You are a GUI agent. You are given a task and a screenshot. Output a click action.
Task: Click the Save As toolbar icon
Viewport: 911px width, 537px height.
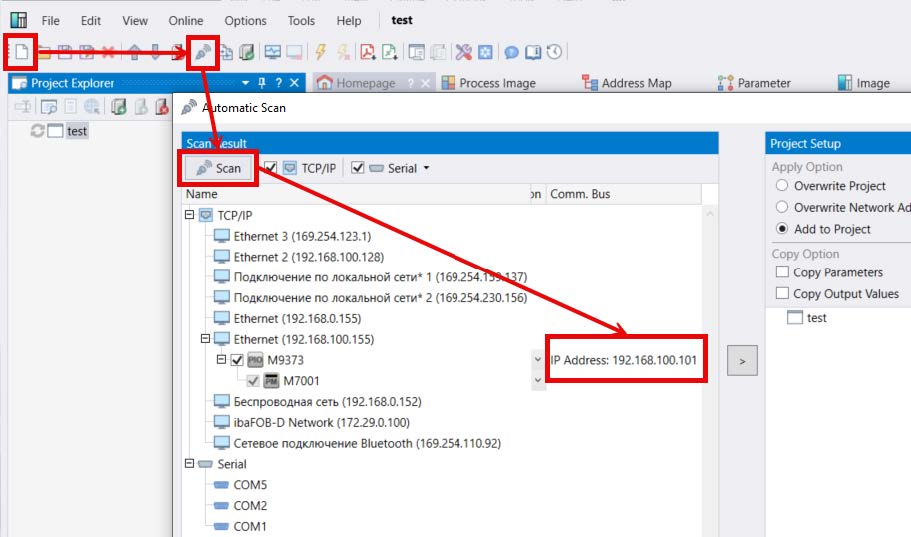tap(87, 52)
